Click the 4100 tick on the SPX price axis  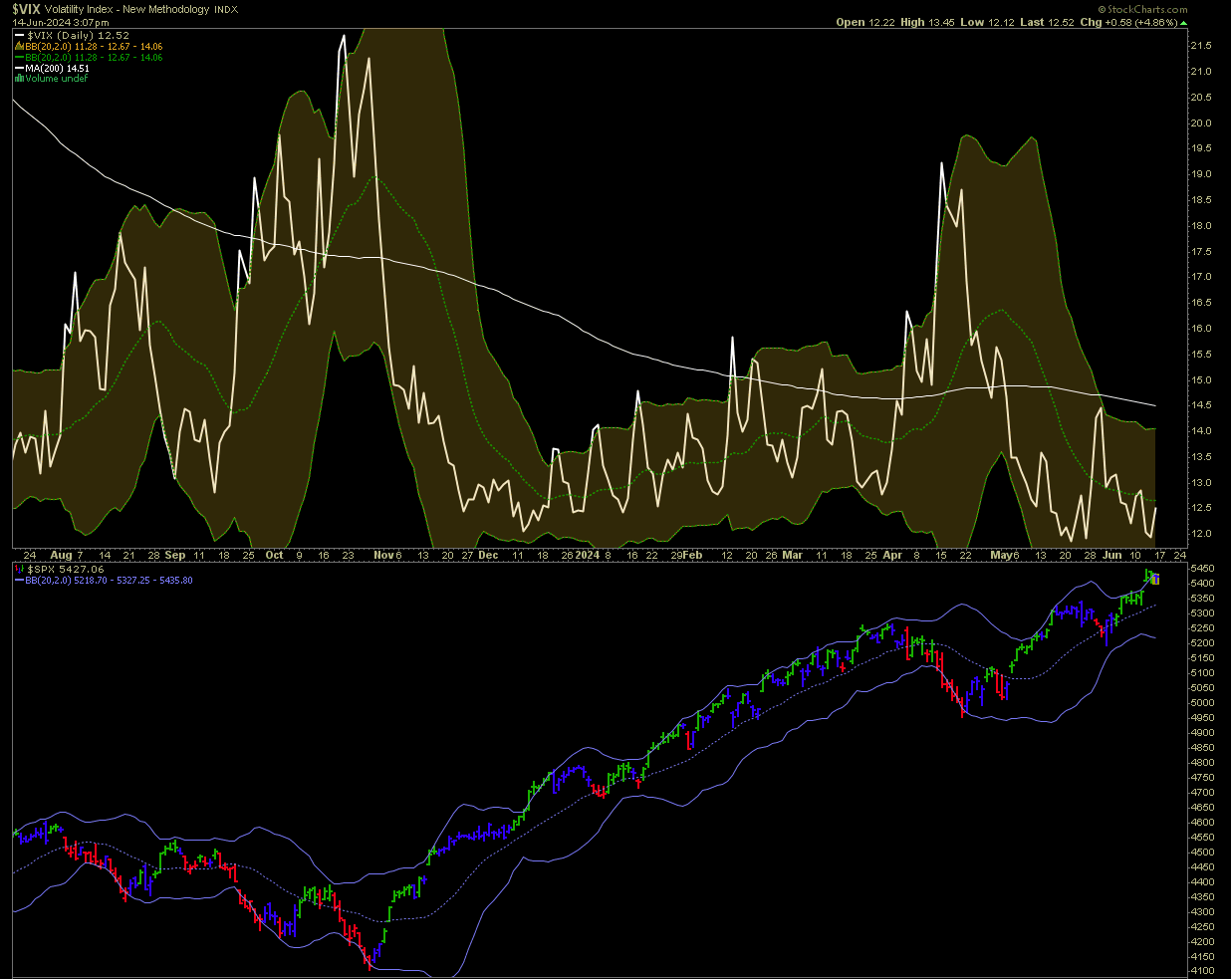pyautogui.click(x=1202, y=971)
